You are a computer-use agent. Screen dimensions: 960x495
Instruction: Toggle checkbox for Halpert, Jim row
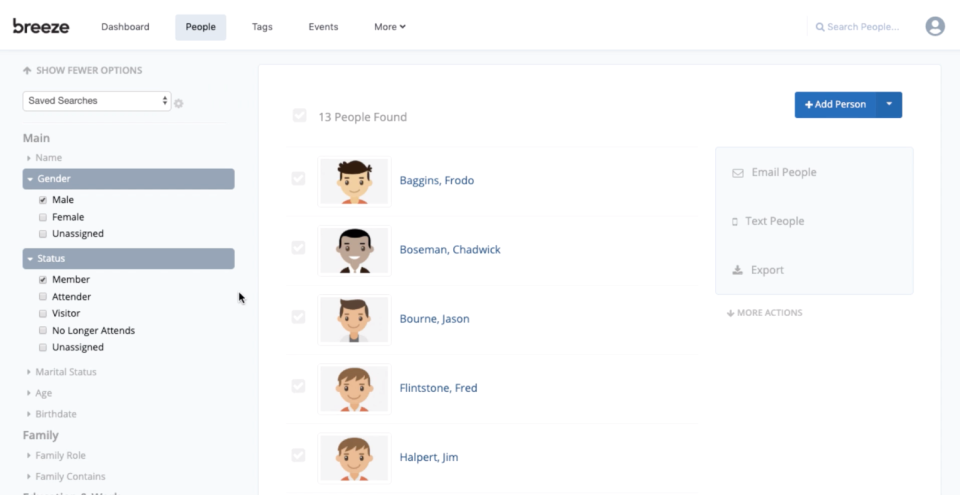(298, 455)
